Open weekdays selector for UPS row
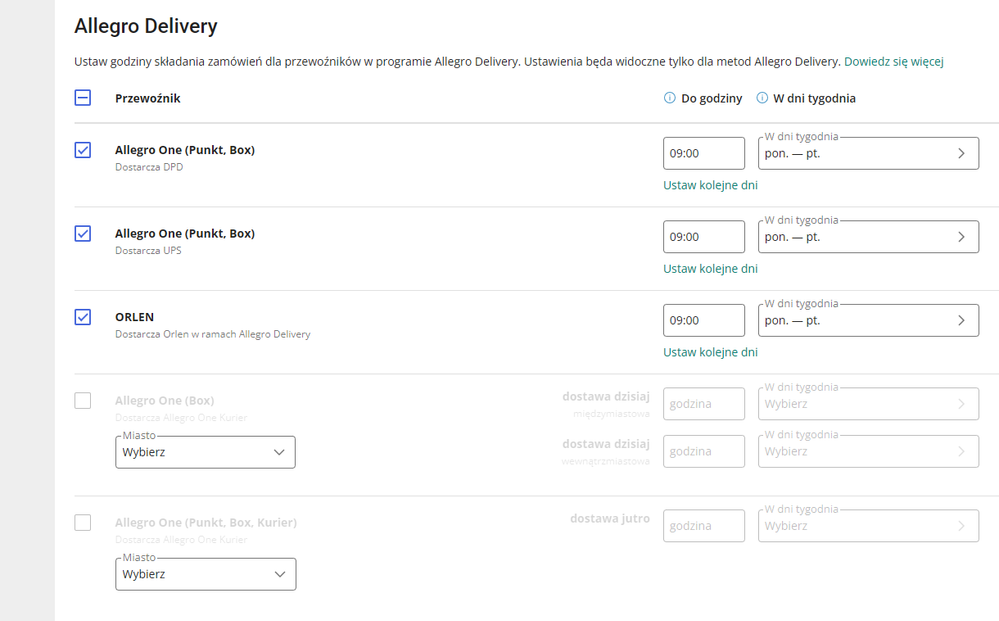999x621 pixels. [868, 237]
